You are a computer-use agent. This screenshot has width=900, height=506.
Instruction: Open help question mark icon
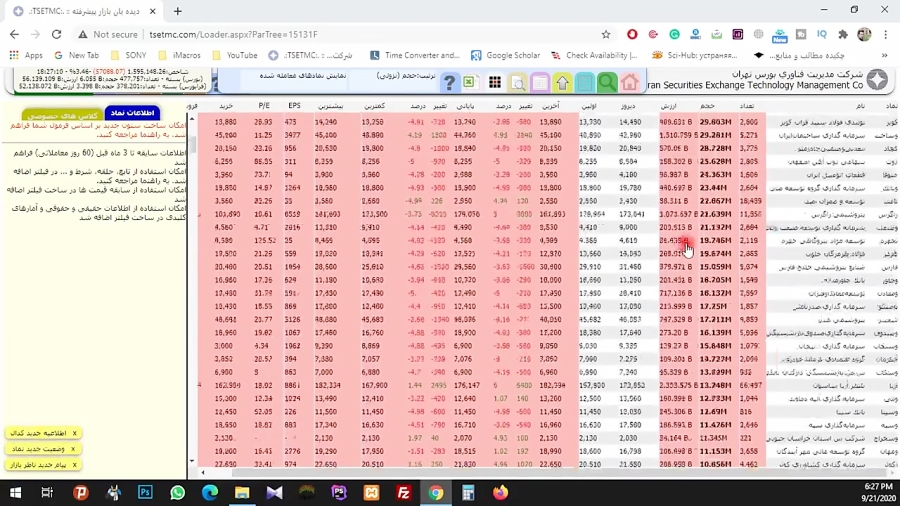click(449, 83)
